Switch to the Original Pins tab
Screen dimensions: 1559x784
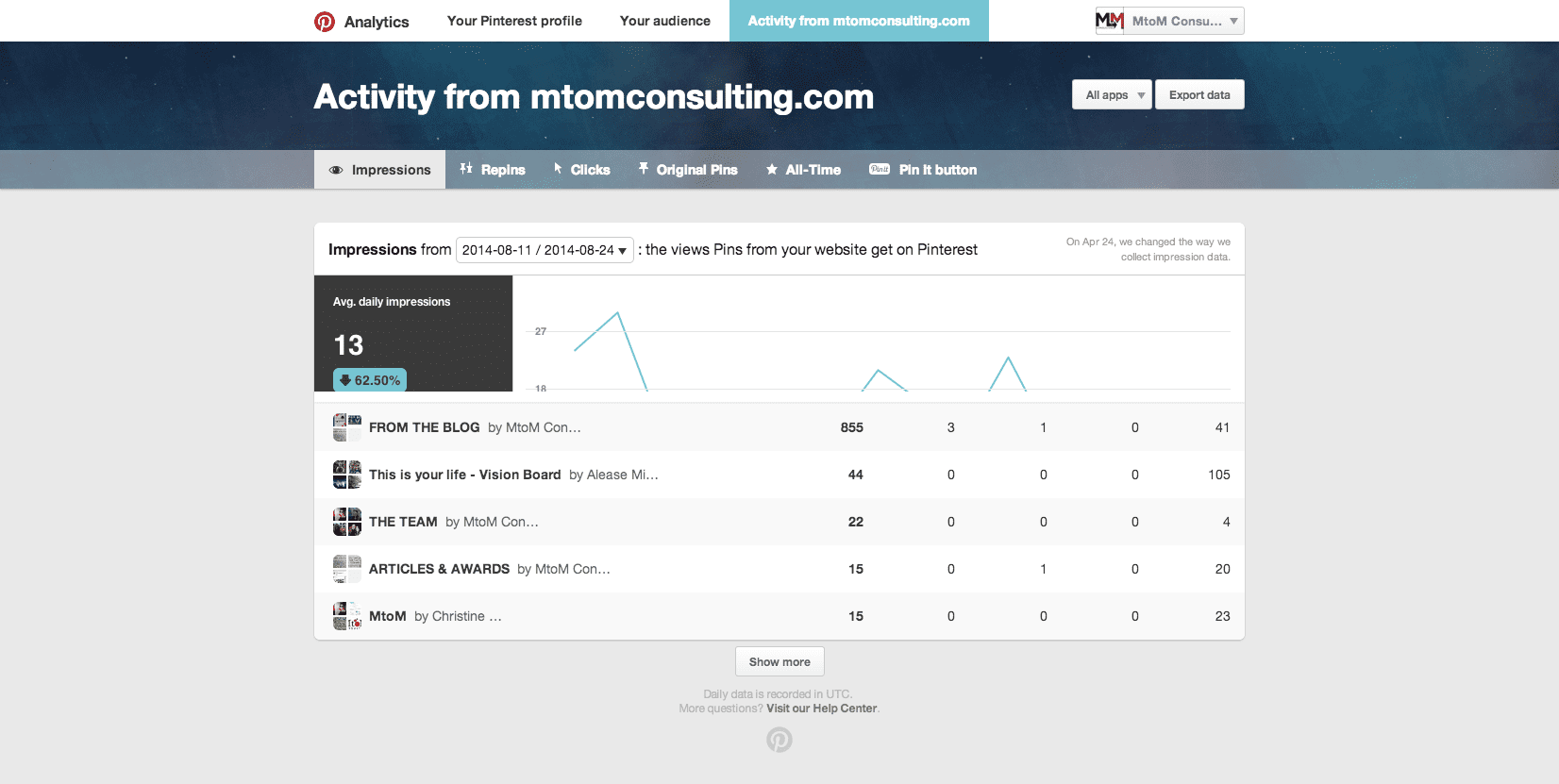point(688,170)
